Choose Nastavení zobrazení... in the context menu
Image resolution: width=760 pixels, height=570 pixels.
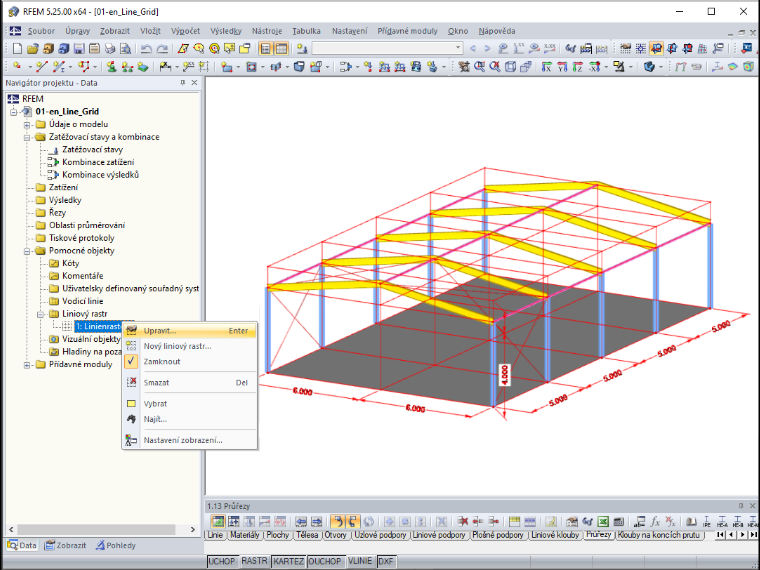click(190, 440)
